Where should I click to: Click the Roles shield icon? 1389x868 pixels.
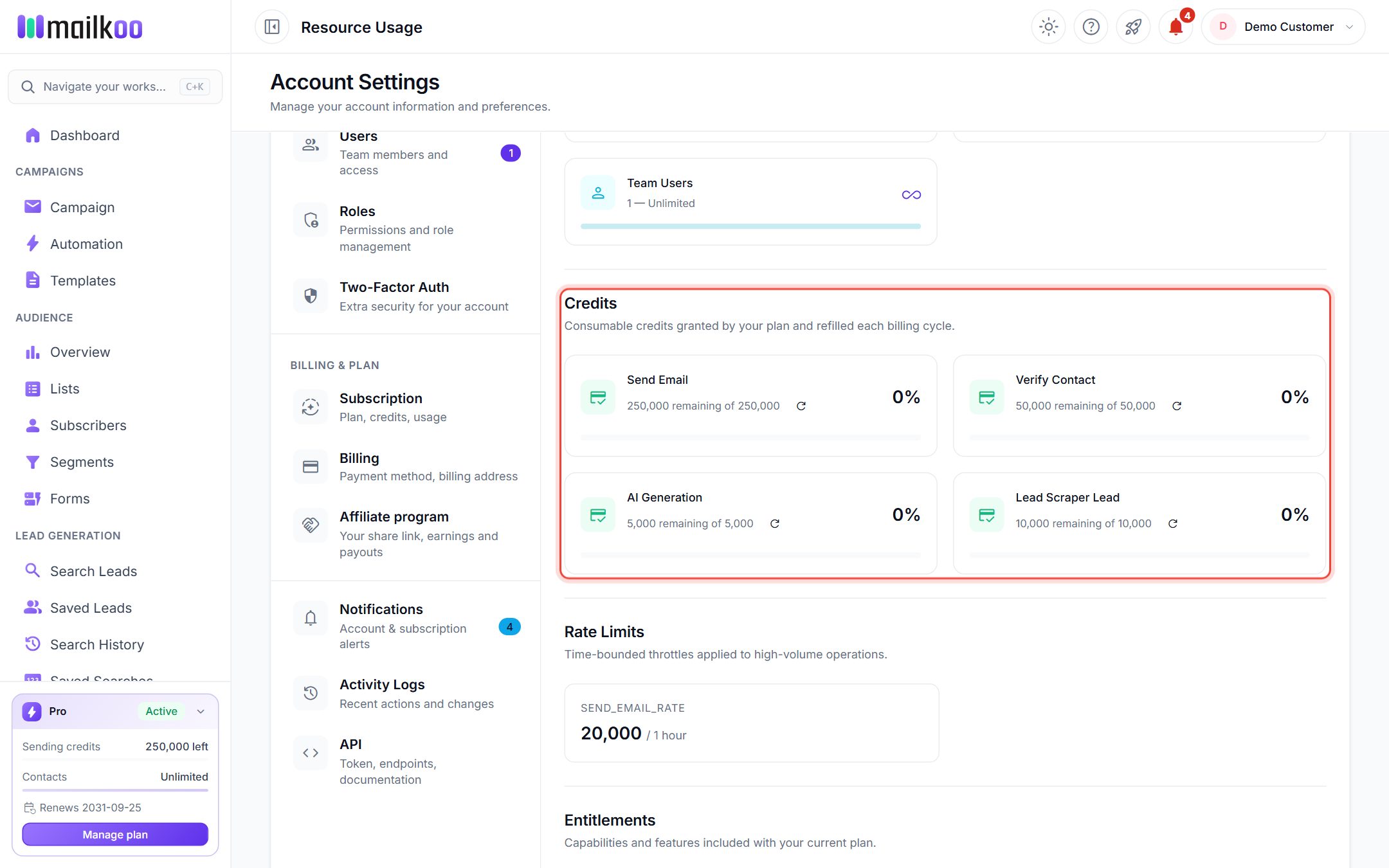click(311, 221)
